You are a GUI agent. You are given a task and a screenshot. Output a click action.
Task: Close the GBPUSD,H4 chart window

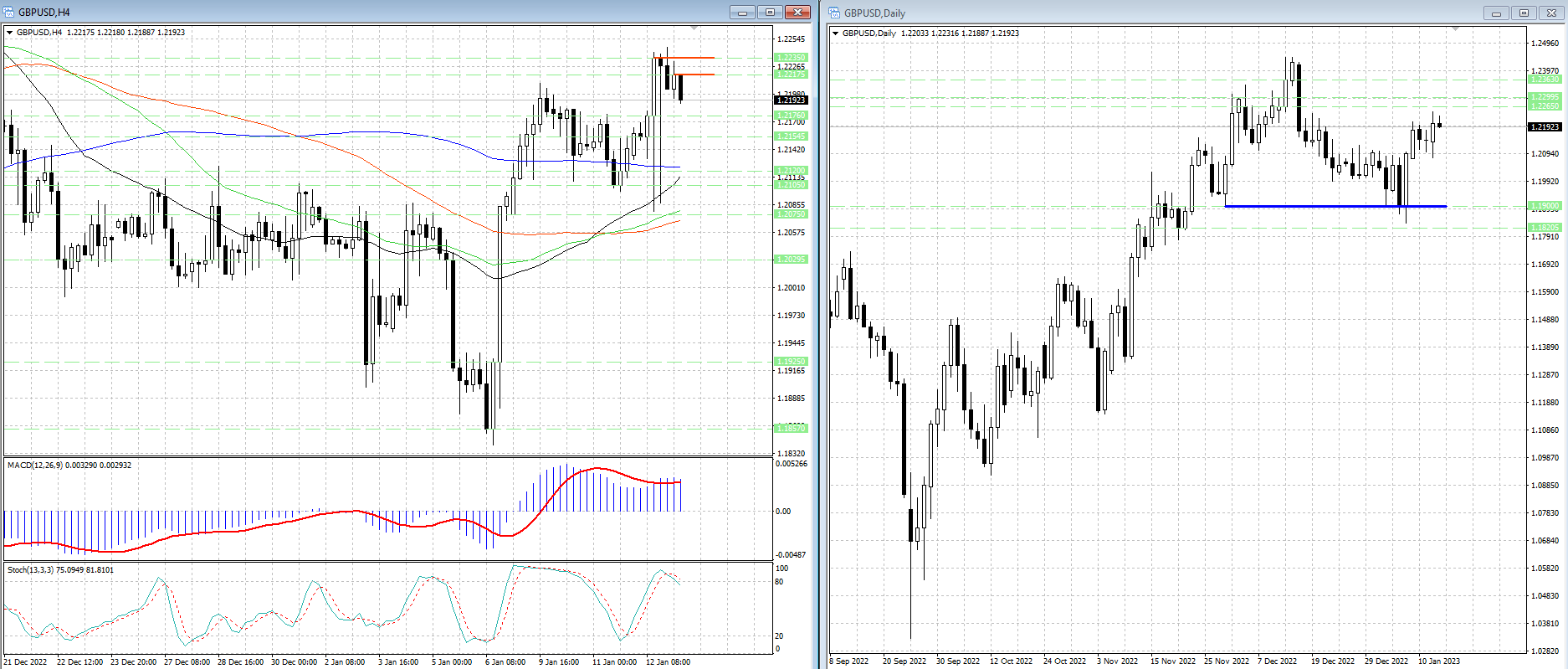[x=797, y=12]
